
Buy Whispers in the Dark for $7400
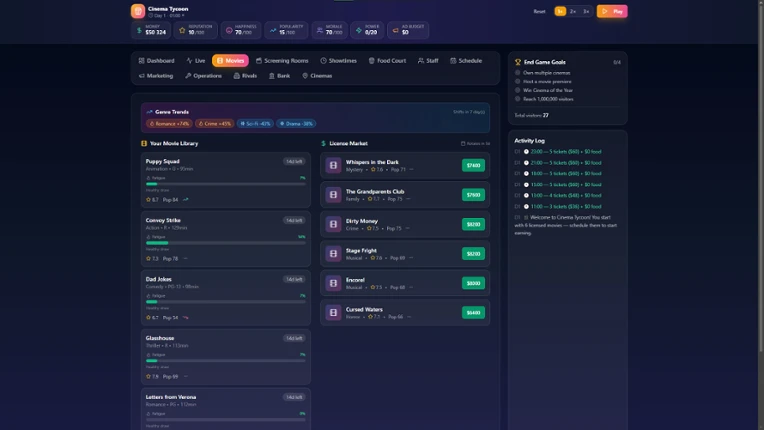click(473, 166)
